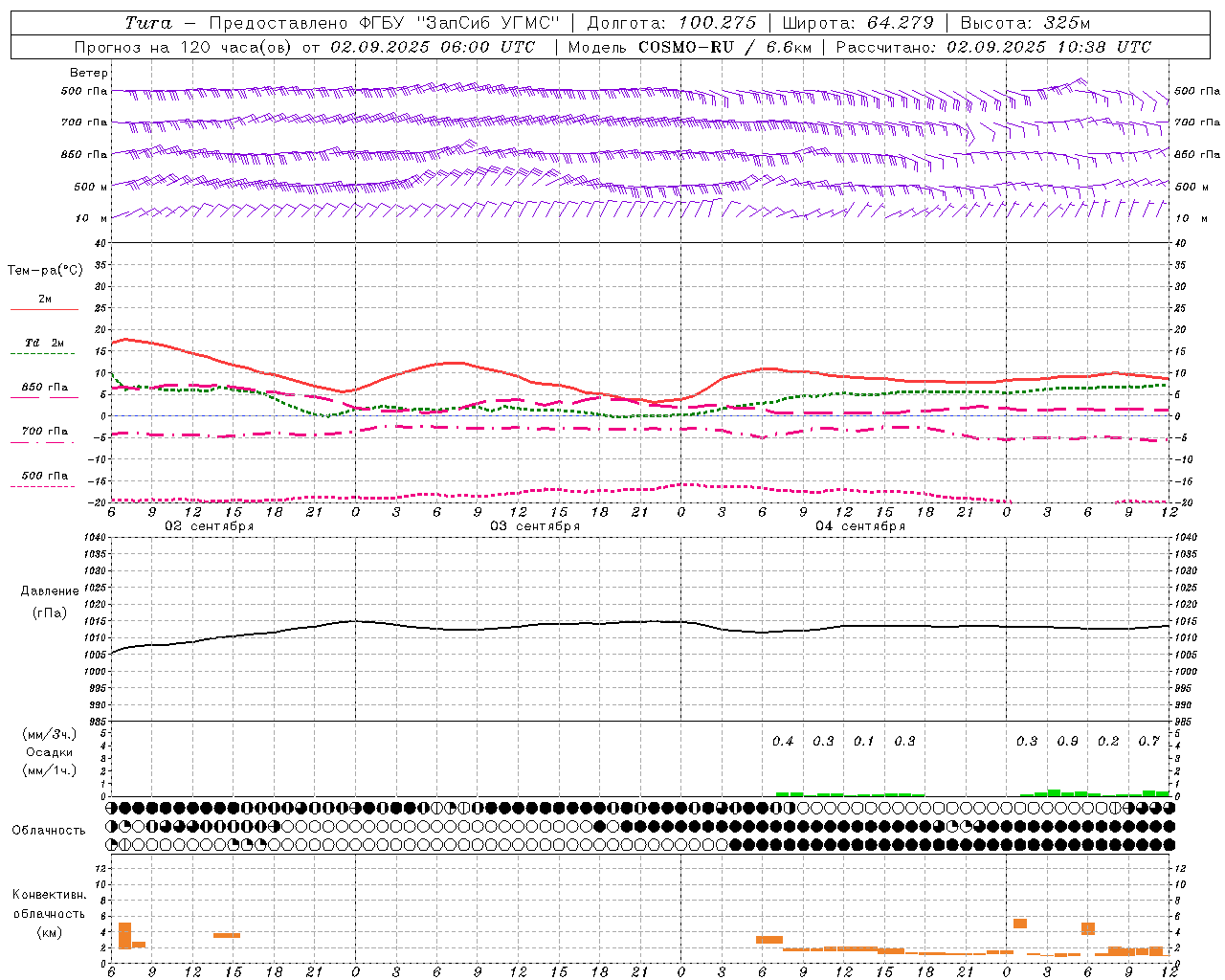Click the "Td 2м" dew point legend entry

click(x=45, y=343)
